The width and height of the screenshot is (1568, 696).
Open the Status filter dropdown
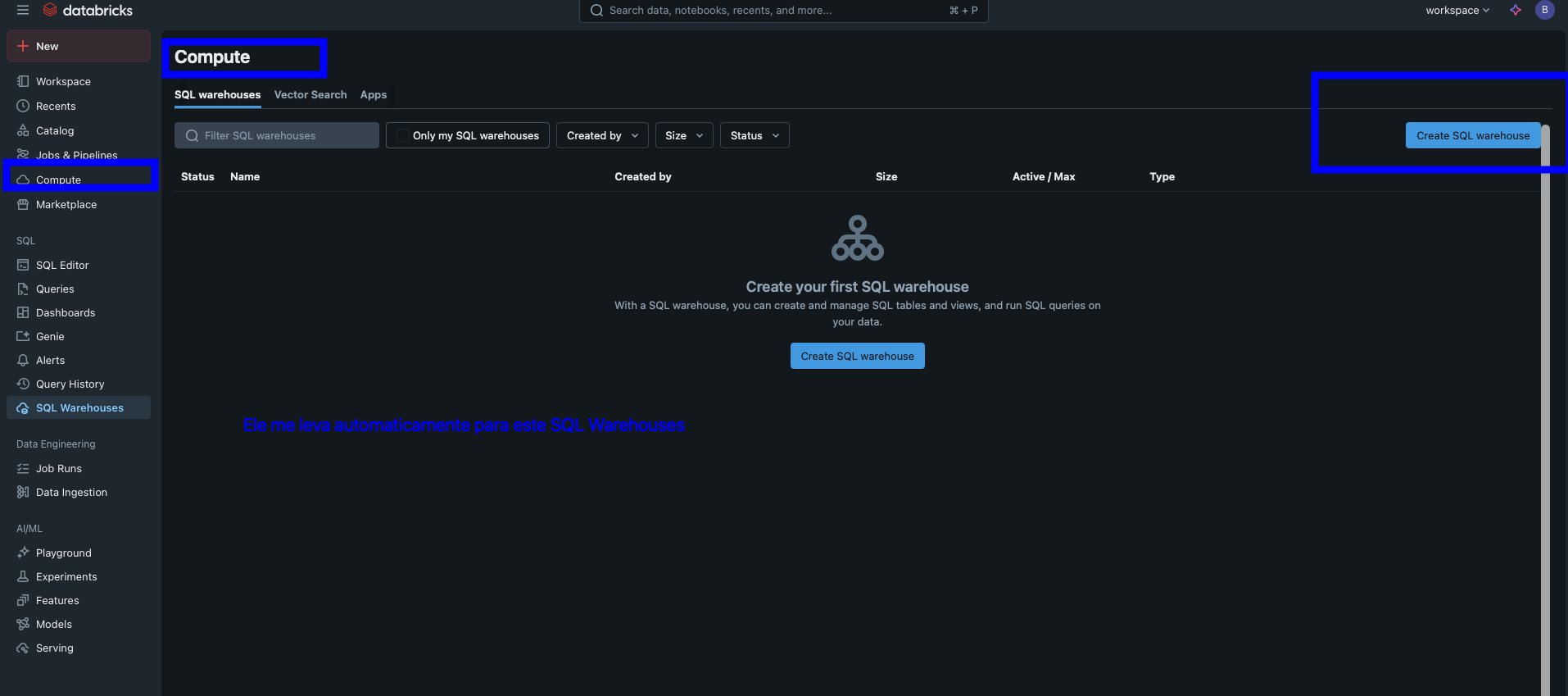pos(755,135)
